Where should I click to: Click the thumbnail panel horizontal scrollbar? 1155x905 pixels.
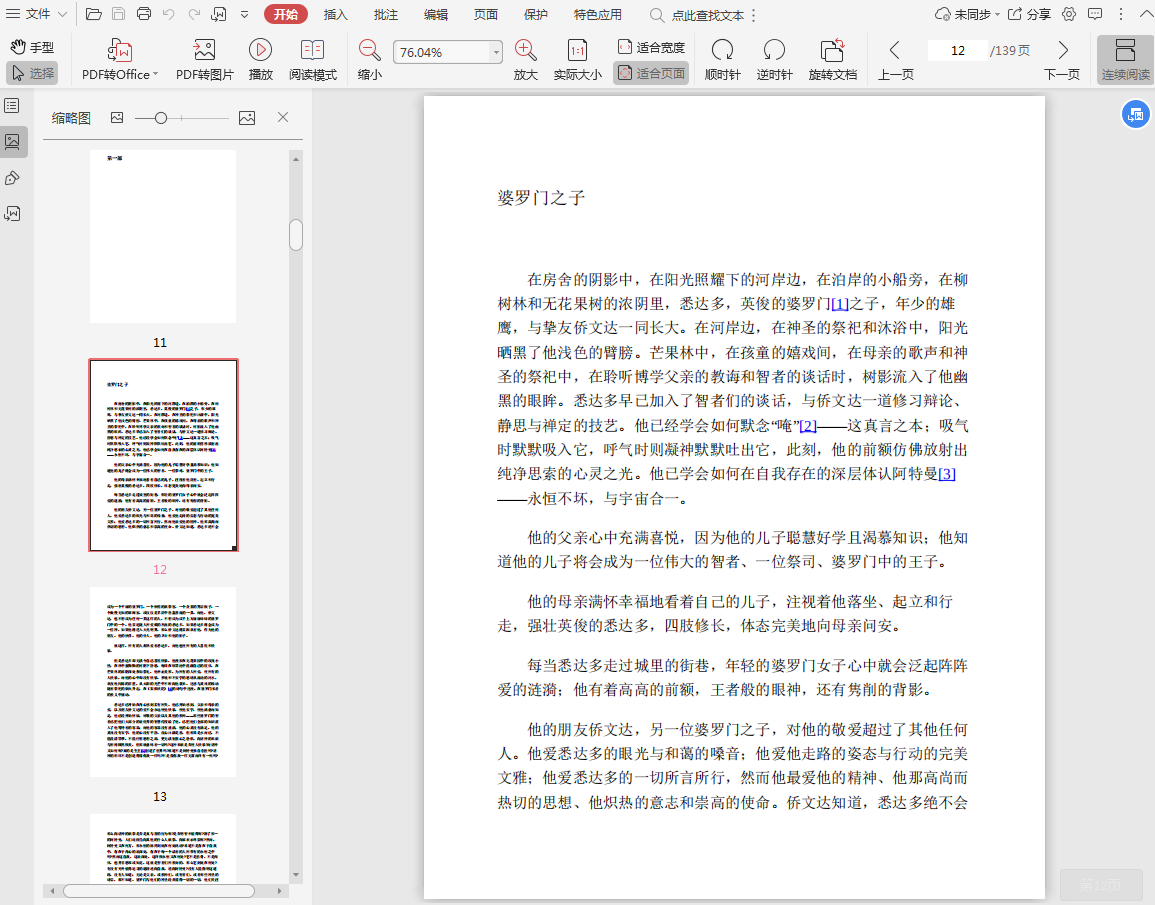[158, 891]
